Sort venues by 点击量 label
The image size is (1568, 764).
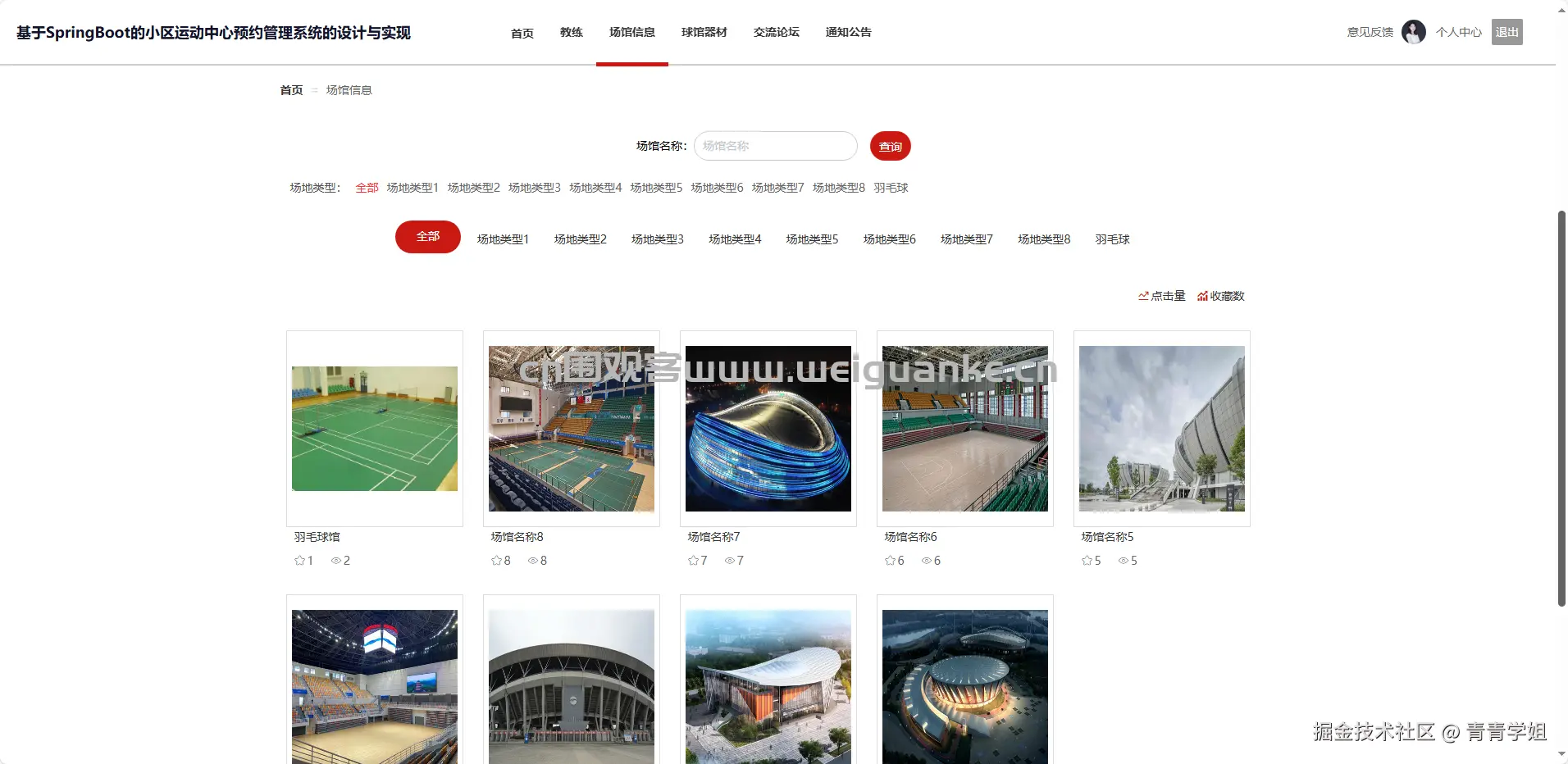[x=1169, y=296]
